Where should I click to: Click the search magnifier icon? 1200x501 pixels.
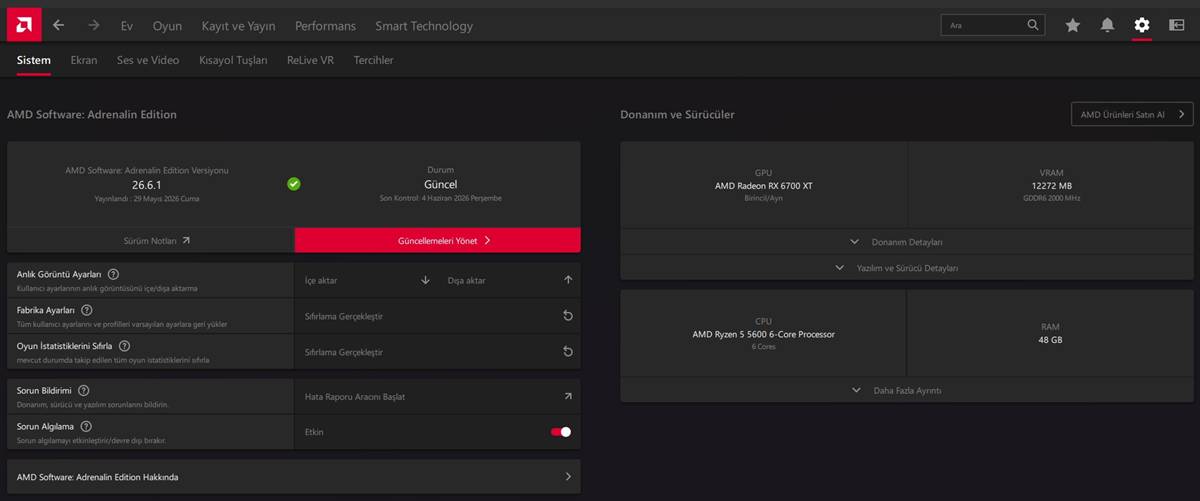pos(1033,25)
